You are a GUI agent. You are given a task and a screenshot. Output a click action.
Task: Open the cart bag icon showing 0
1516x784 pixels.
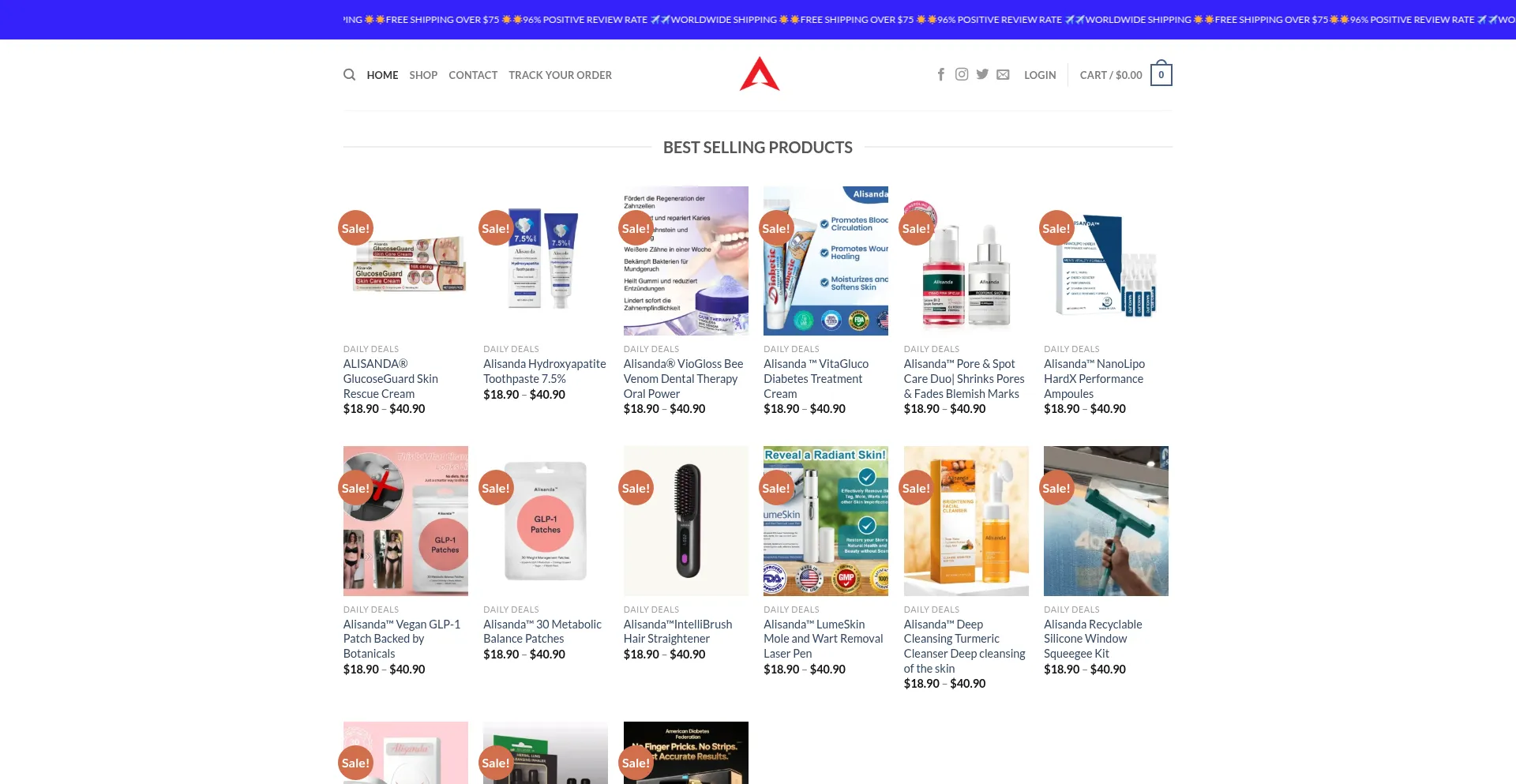pos(1161,73)
